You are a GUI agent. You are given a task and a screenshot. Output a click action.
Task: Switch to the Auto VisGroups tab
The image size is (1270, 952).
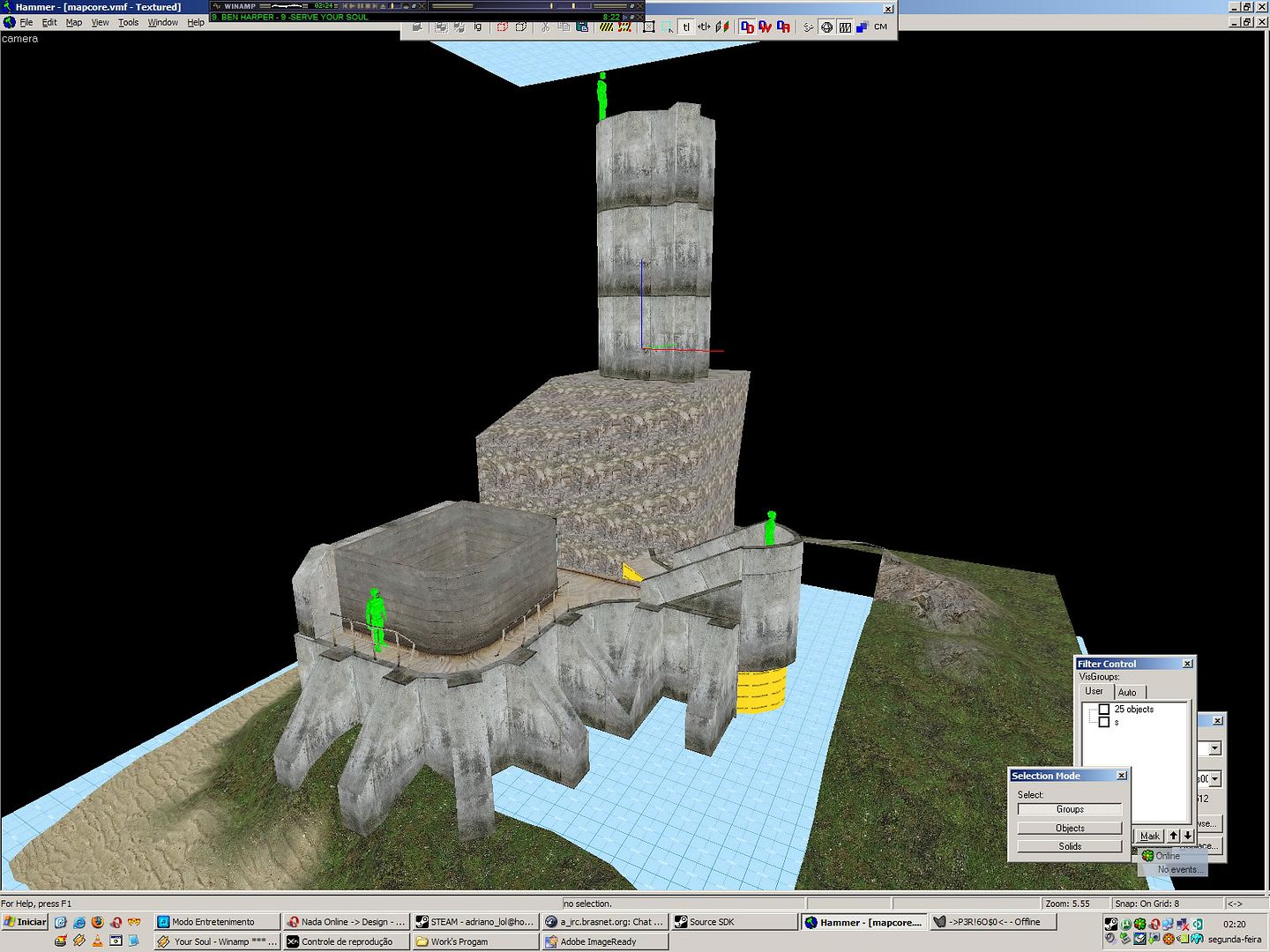(1127, 692)
